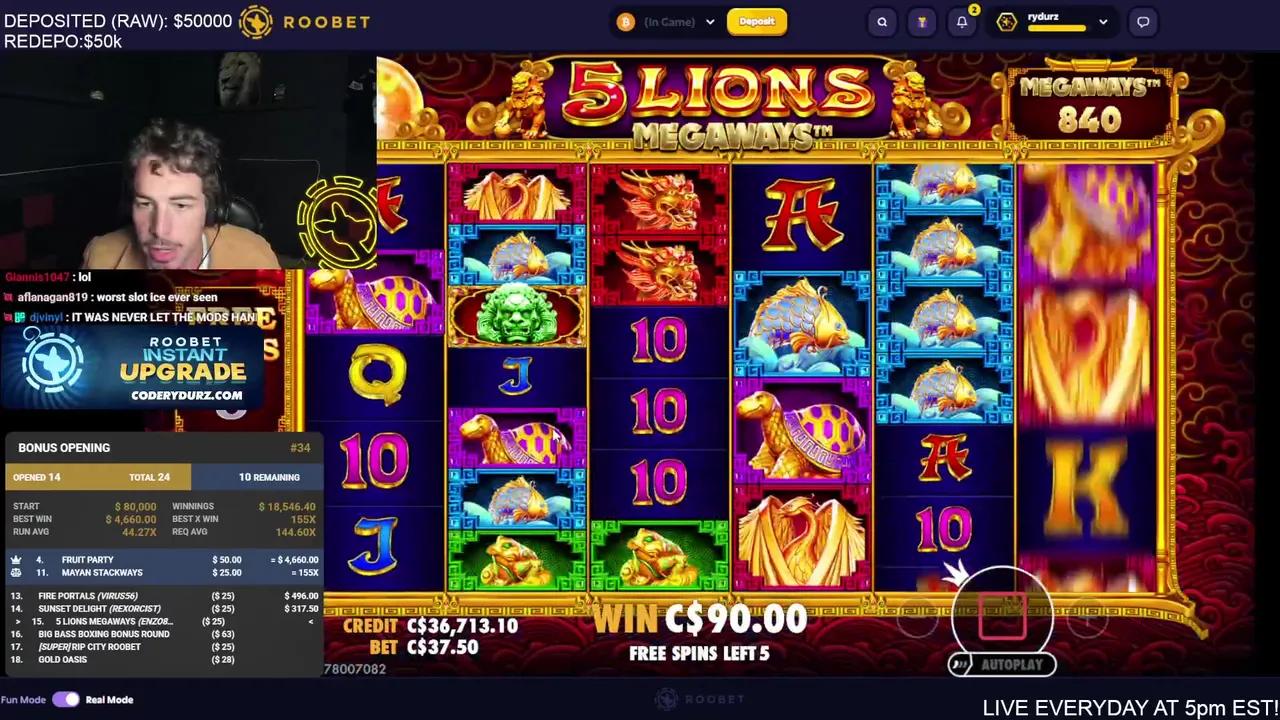Image resolution: width=1280 pixels, height=720 pixels.
Task: Click the Bitcoin currency icon
Action: [626, 22]
